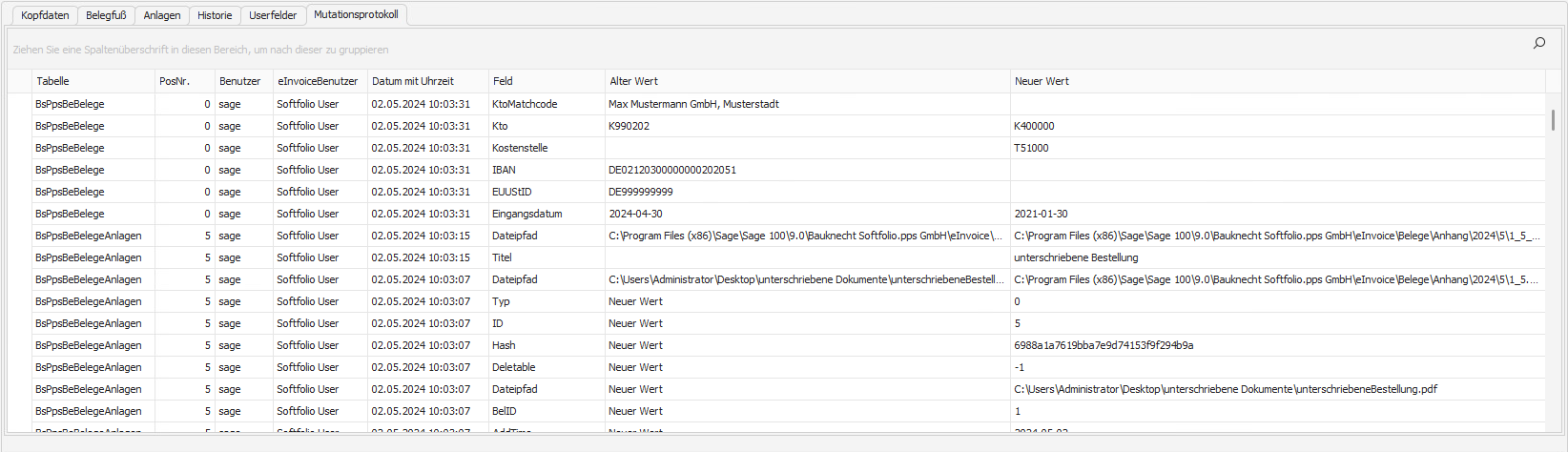The image size is (1568, 452).
Task: Sort by Datum mit Uhrzeit column
Action: tap(425, 81)
